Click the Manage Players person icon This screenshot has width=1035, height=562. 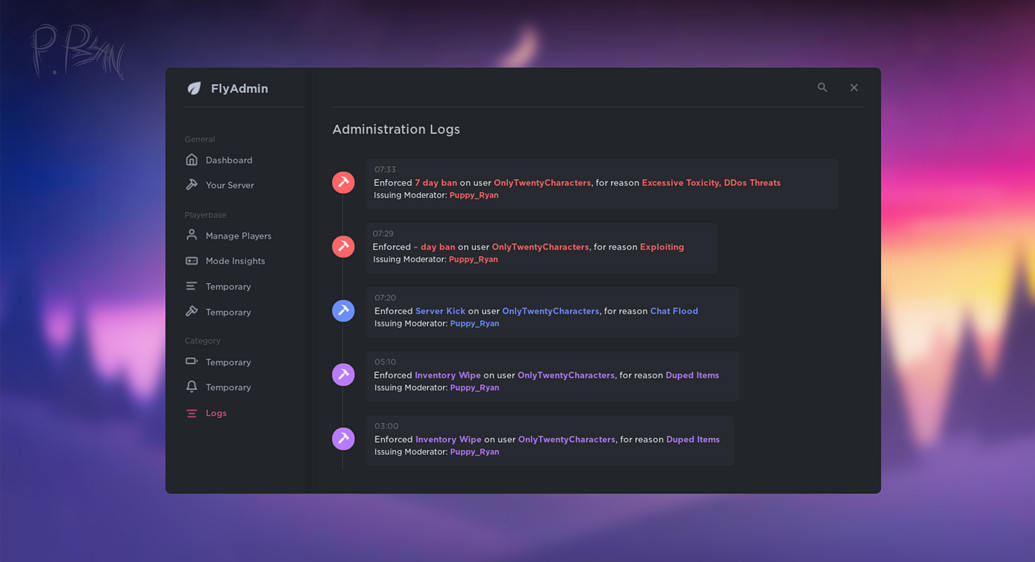(x=191, y=235)
